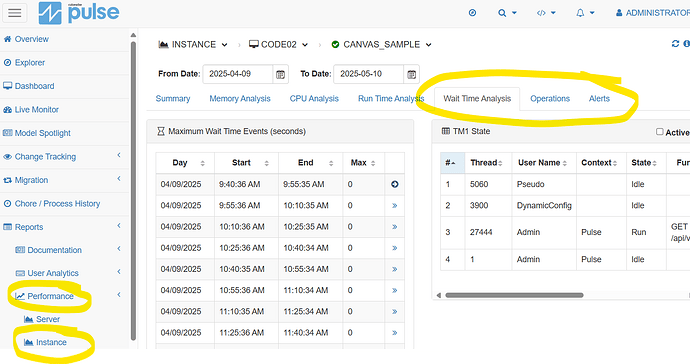
Task: Open the search magnifier menu
Action: coord(507,13)
